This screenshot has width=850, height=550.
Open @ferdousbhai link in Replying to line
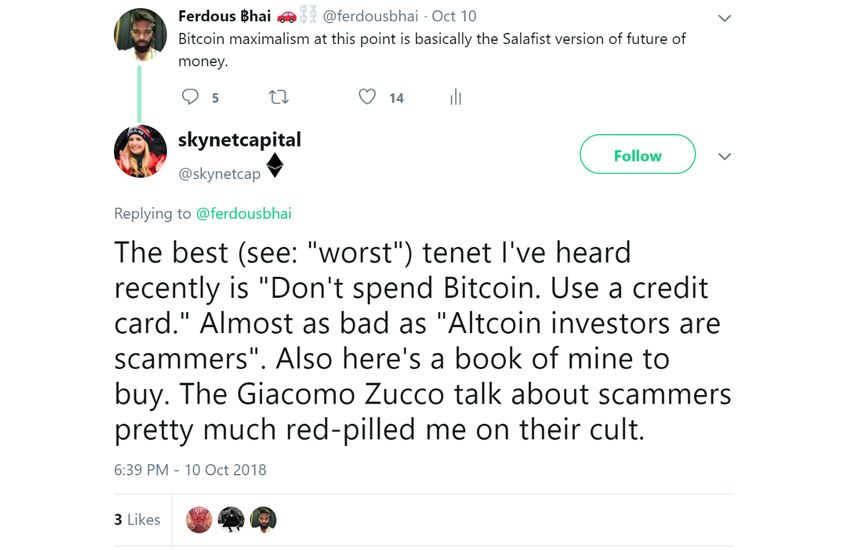(243, 213)
